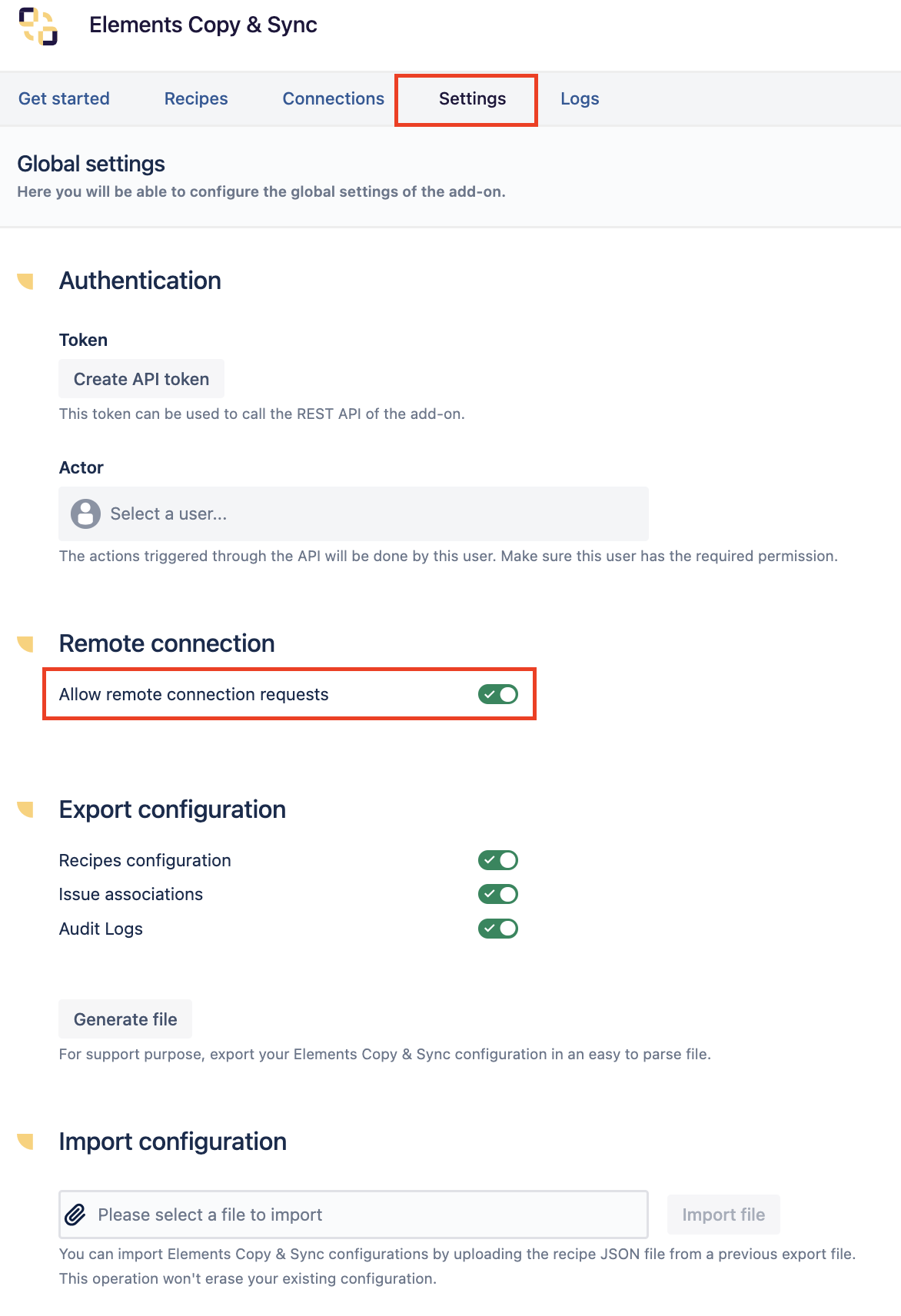Screen dimensions: 901x1316
Task: Click the yellow marker beside Export configuration
Action: pos(26,810)
